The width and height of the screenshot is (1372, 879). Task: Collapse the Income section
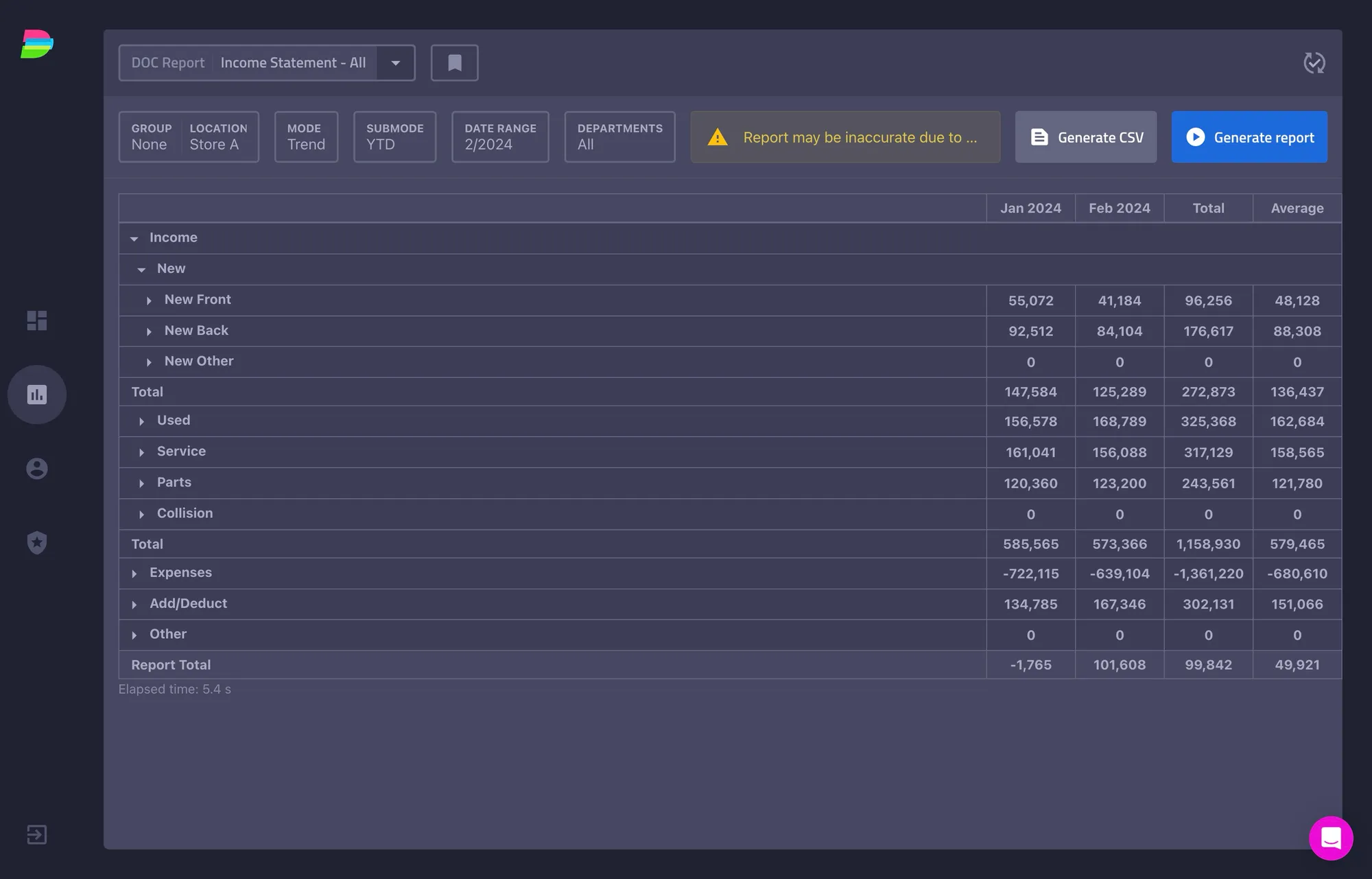click(134, 238)
